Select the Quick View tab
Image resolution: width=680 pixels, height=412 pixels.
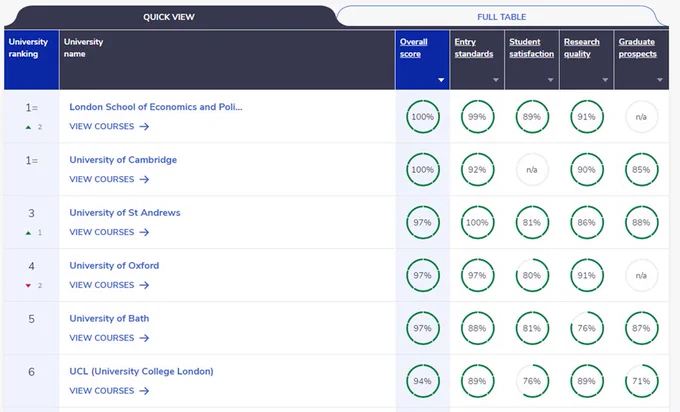tap(169, 17)
